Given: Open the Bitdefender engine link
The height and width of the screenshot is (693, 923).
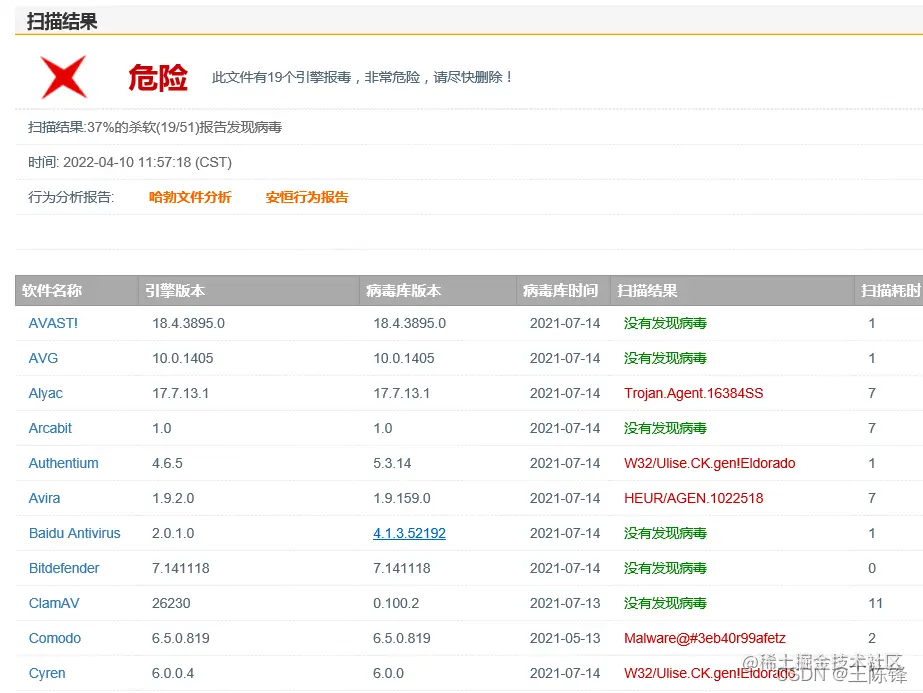Looking at the screenshot, I should pyautogui.click(x=64, y=568).
